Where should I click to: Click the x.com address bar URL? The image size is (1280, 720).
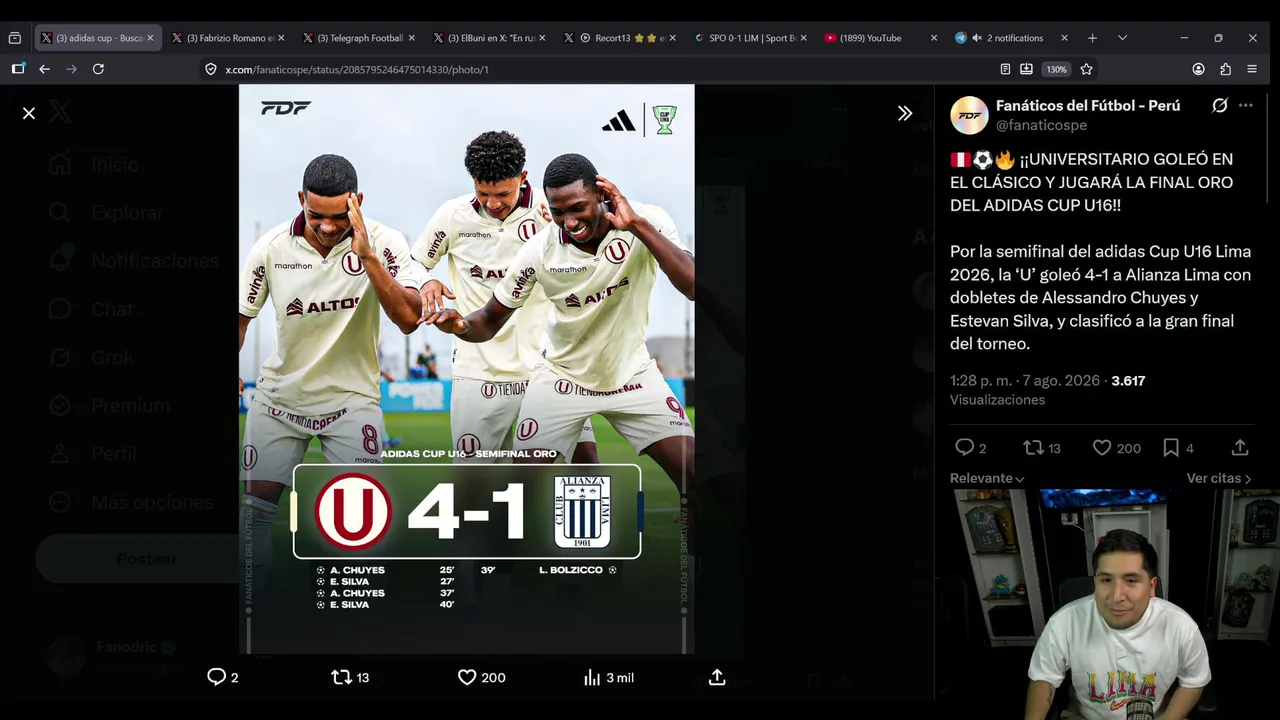coord(357,70)
